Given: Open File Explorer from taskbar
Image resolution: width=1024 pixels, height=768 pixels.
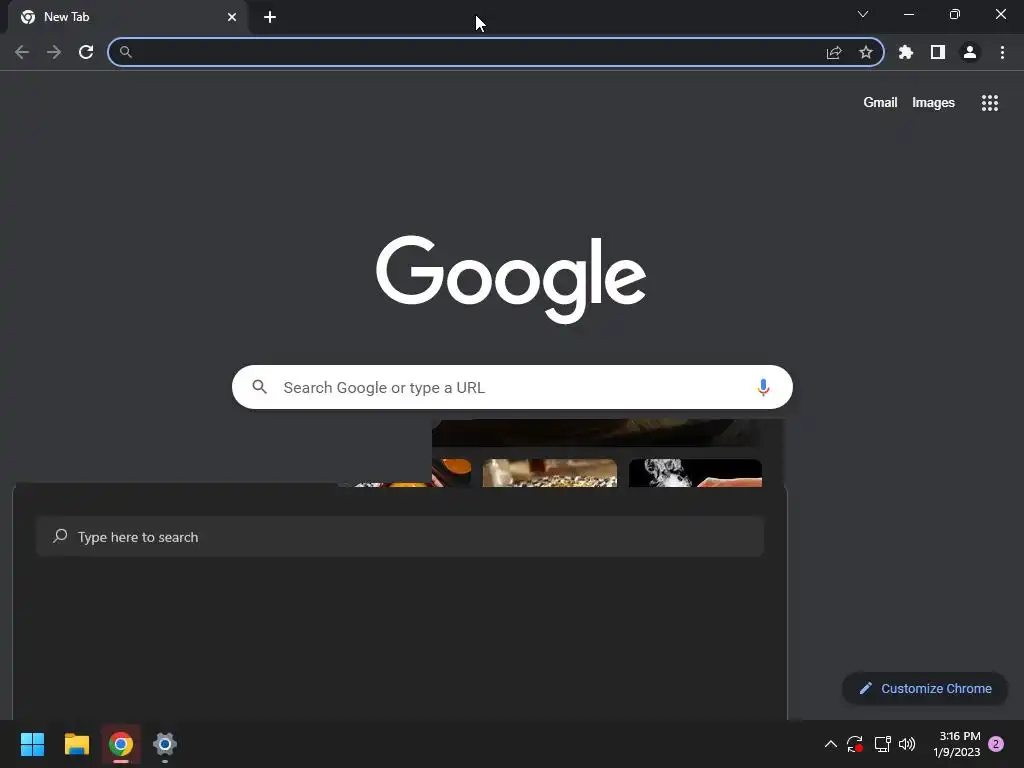Looking at the screenshot, I should [77, 744].
